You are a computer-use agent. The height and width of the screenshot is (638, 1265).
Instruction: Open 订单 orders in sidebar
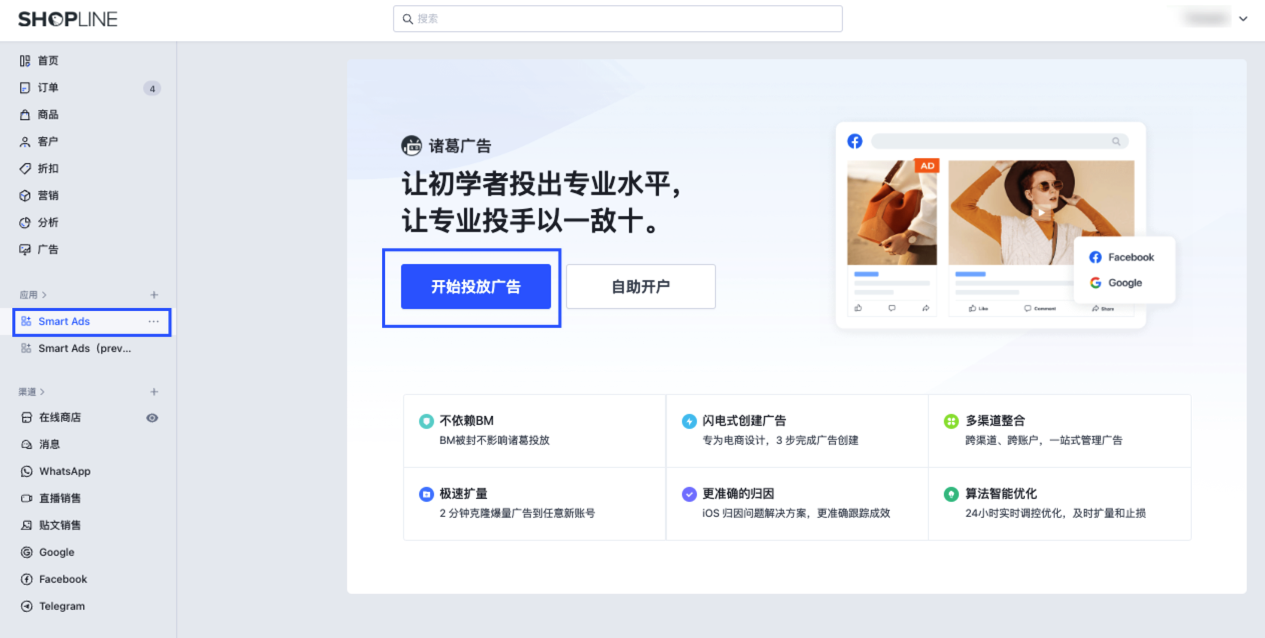(x=88, y=88)
